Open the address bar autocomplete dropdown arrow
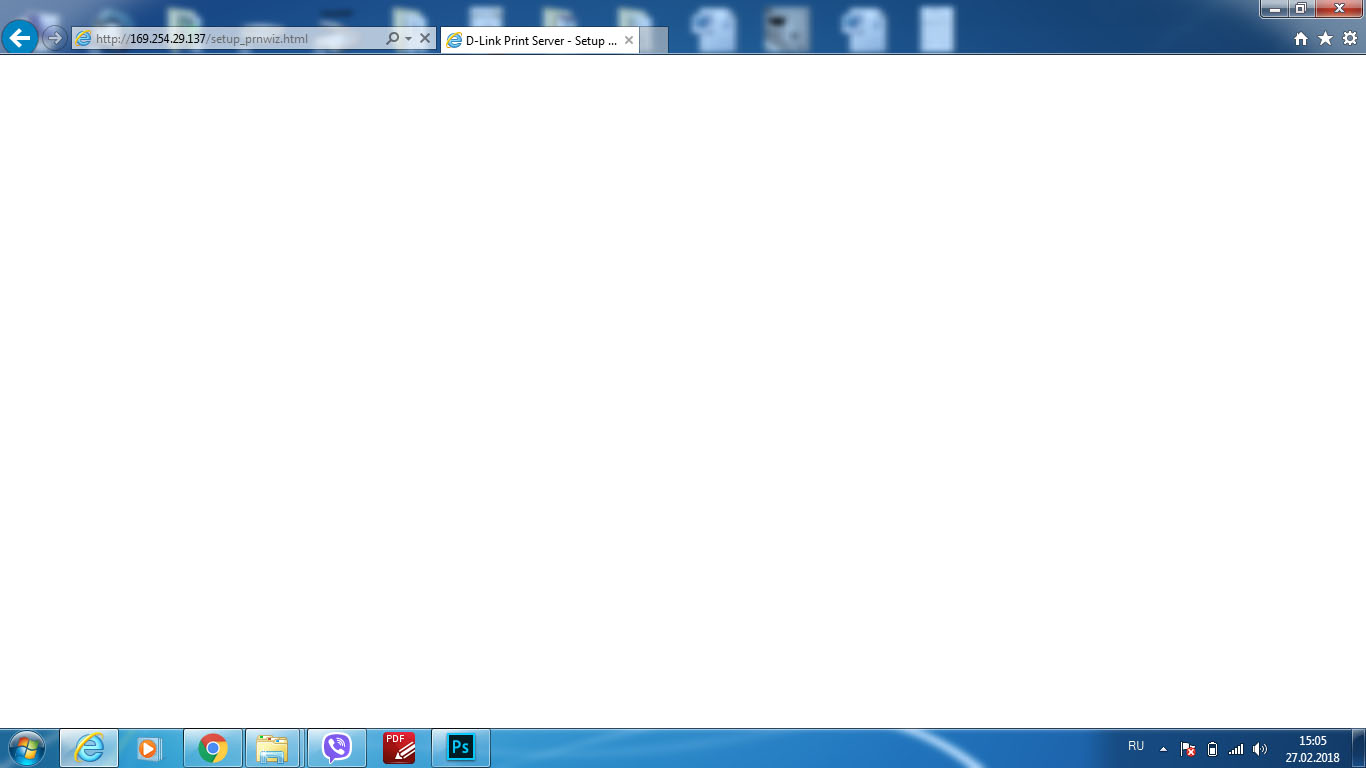The height and width of the screenshot is (768, 1366). [408, 39]
